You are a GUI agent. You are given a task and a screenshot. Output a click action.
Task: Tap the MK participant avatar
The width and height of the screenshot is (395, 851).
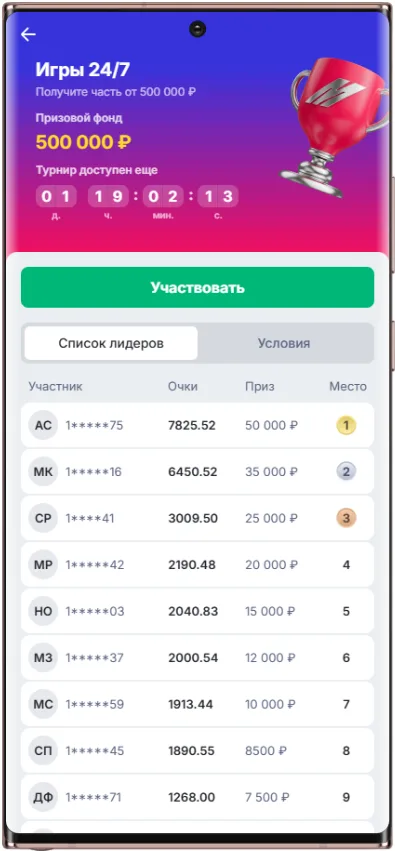(x=43, y=472)
